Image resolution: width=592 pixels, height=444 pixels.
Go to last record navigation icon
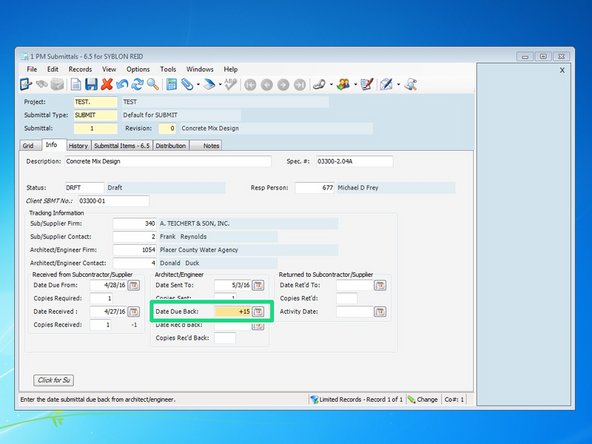(300, 85)
